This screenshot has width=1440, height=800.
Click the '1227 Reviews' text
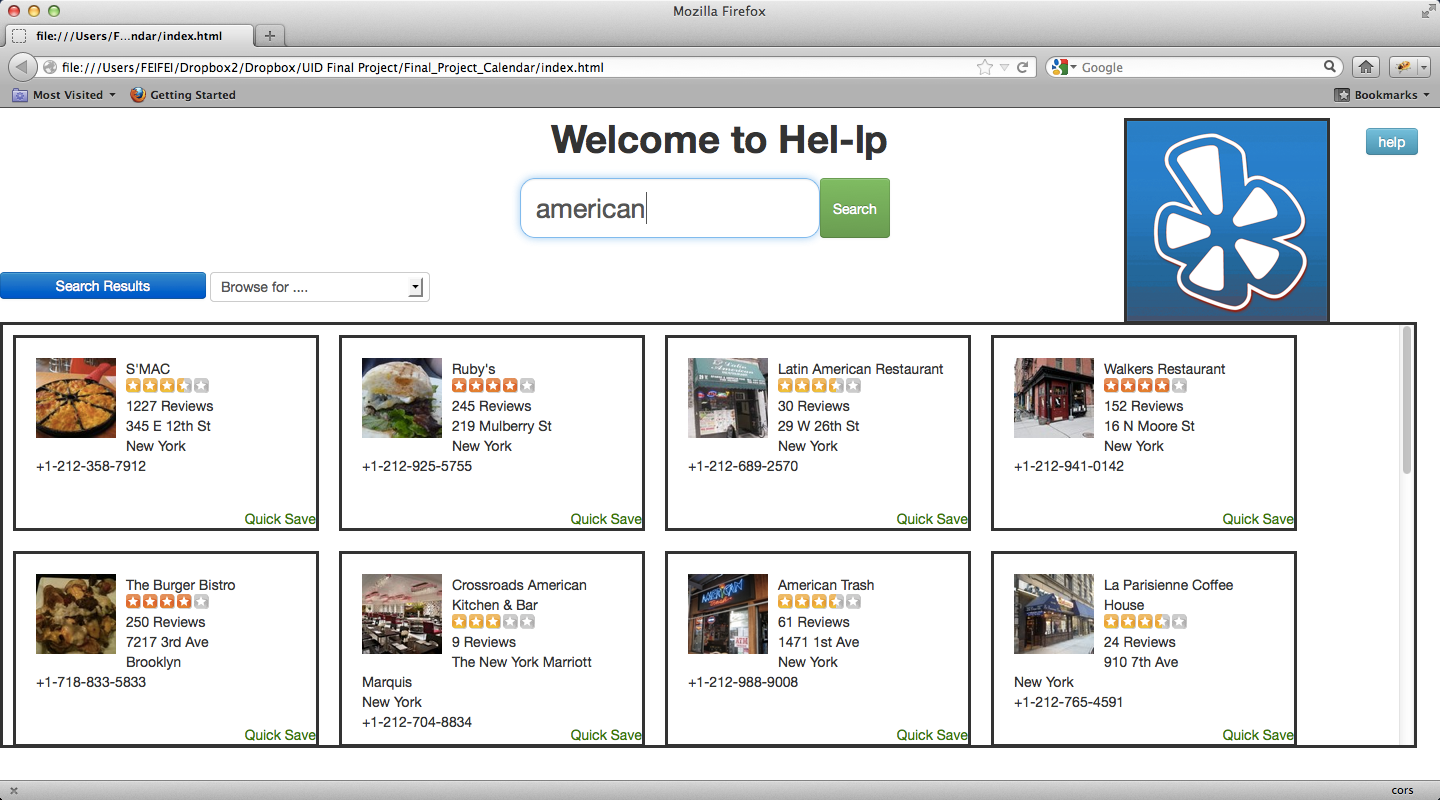[170, 406]
